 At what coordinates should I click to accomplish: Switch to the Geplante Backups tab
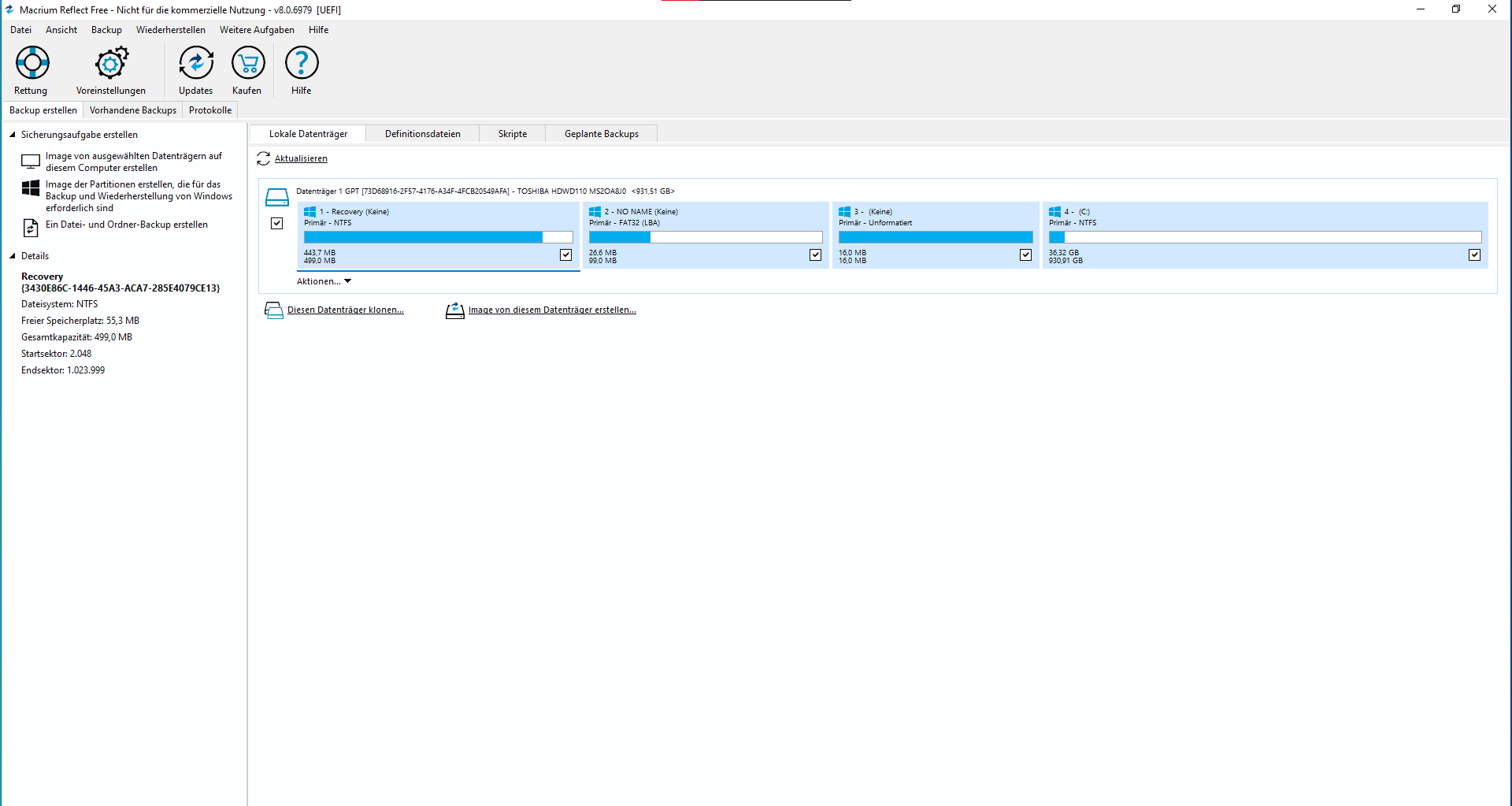coord(601,133)
